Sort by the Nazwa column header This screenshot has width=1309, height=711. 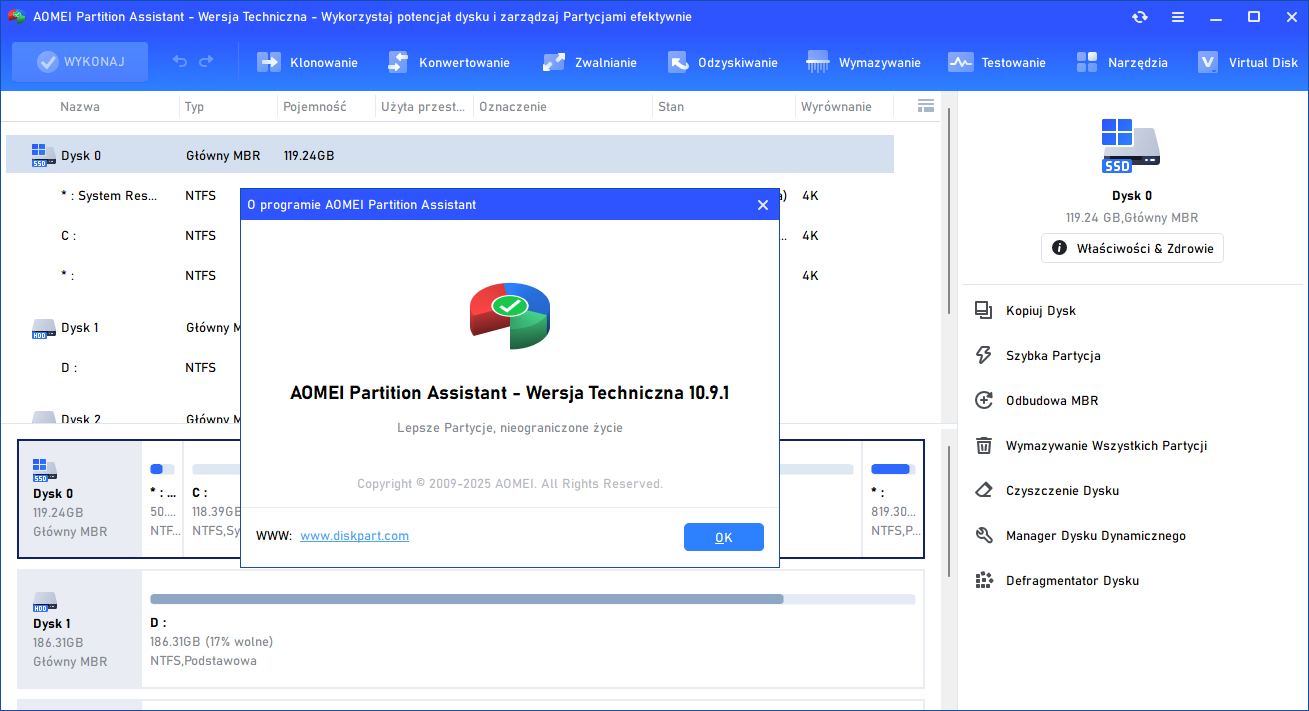(x=80, y=107)
